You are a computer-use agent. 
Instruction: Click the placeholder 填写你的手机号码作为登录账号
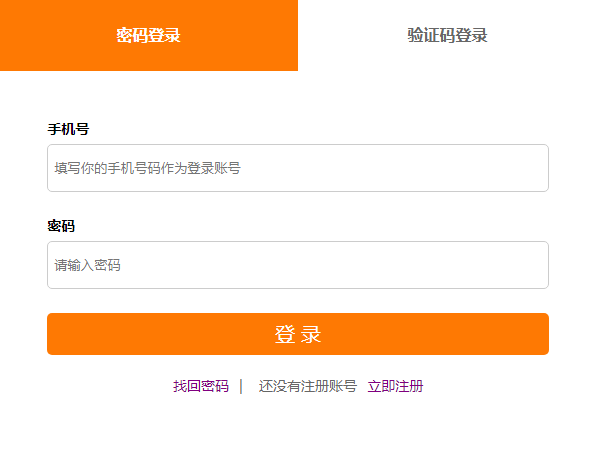pyautogui.click(x=147, y=168)
